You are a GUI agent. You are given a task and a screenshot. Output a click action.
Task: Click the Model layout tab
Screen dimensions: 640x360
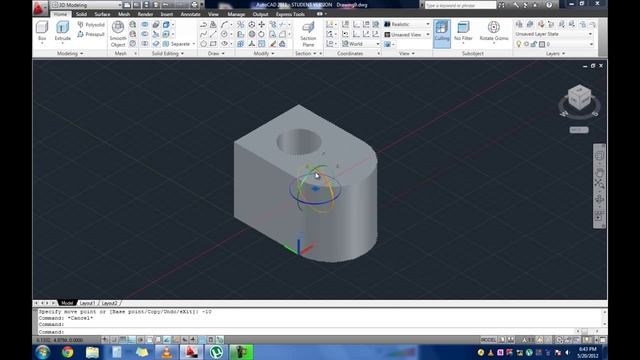click(x=67, y=303)
